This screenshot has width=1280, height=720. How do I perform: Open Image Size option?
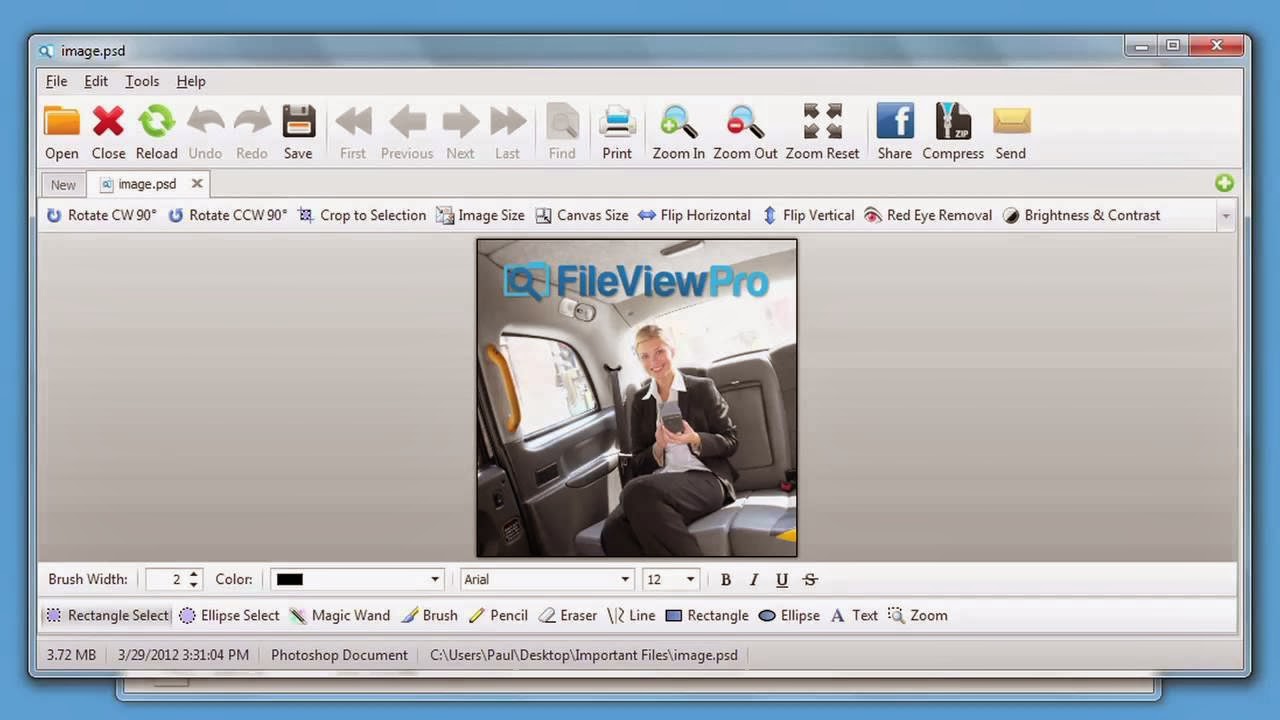480,215
